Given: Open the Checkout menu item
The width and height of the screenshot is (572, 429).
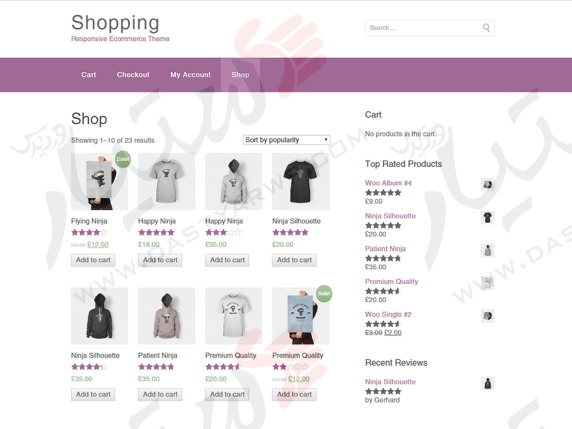Looking at the screenshot, I should pos(133,75).
